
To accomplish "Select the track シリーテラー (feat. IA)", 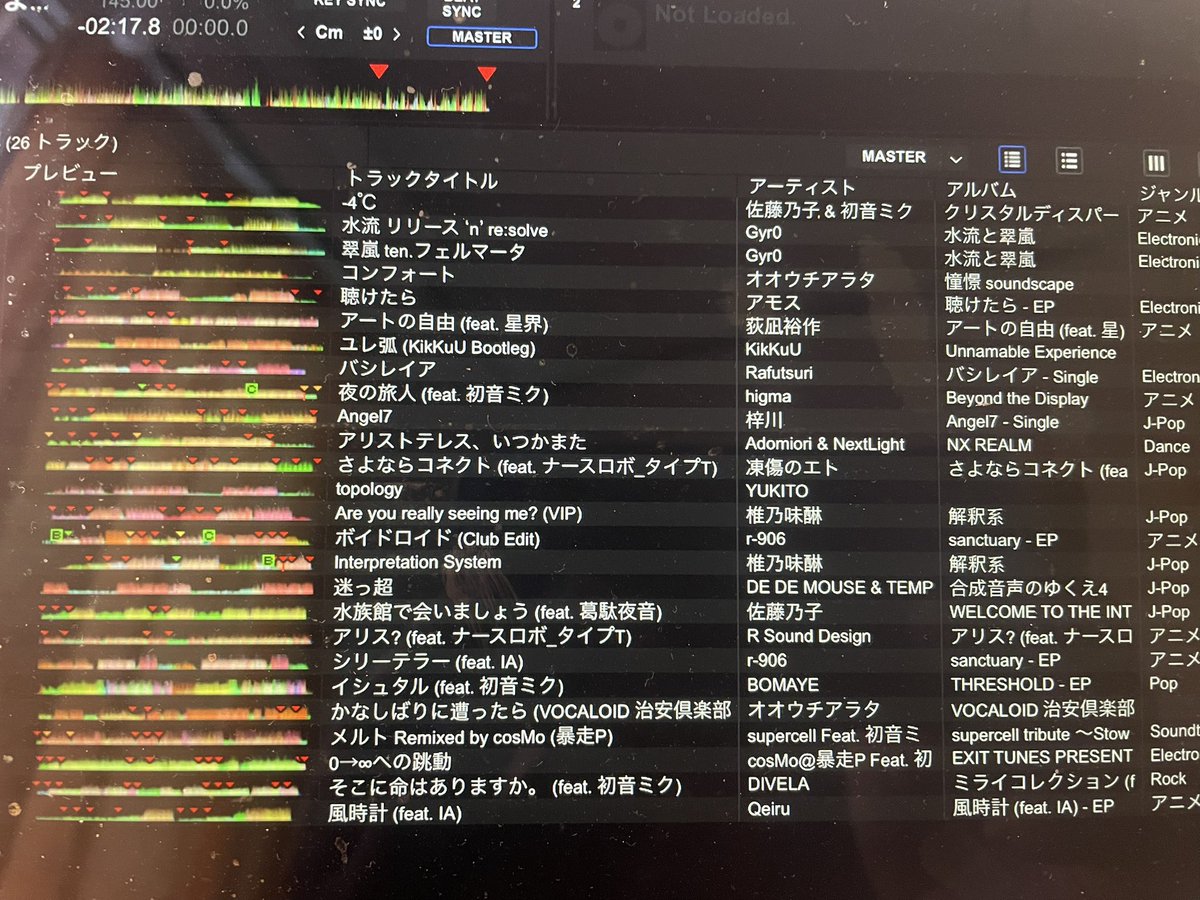I will pos(428,661).
